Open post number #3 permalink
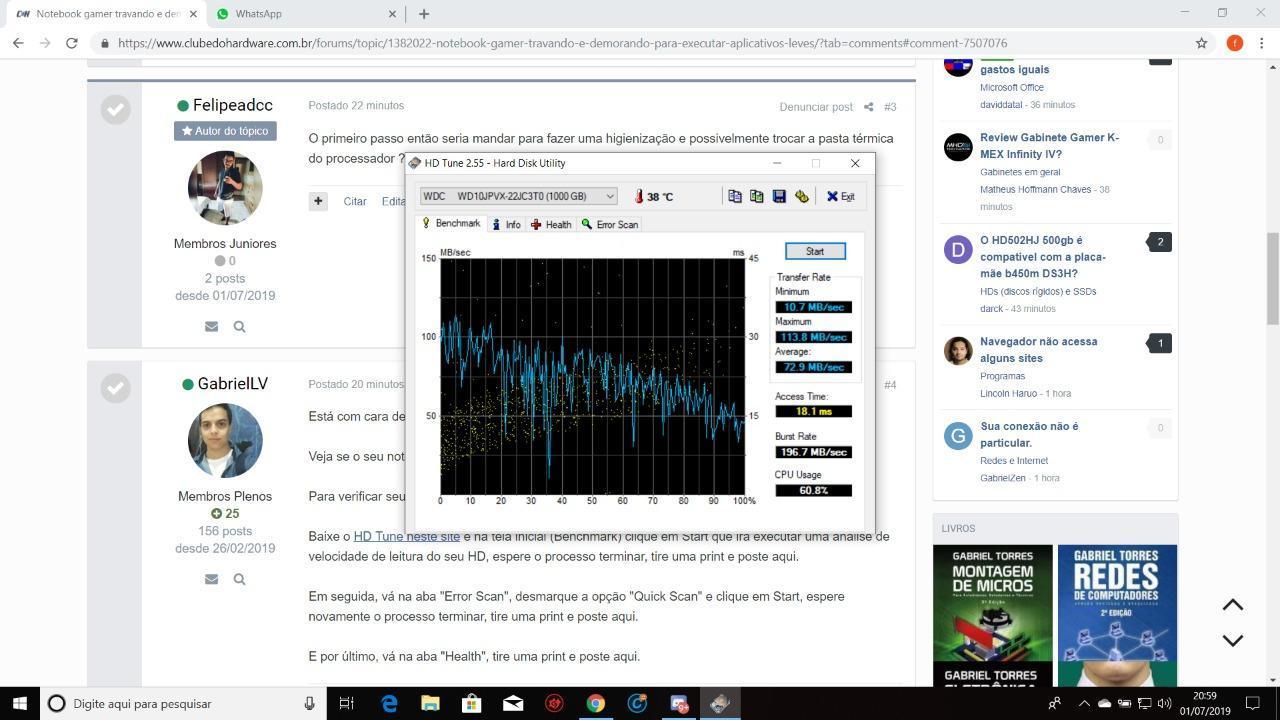 (x=890, y=107)
